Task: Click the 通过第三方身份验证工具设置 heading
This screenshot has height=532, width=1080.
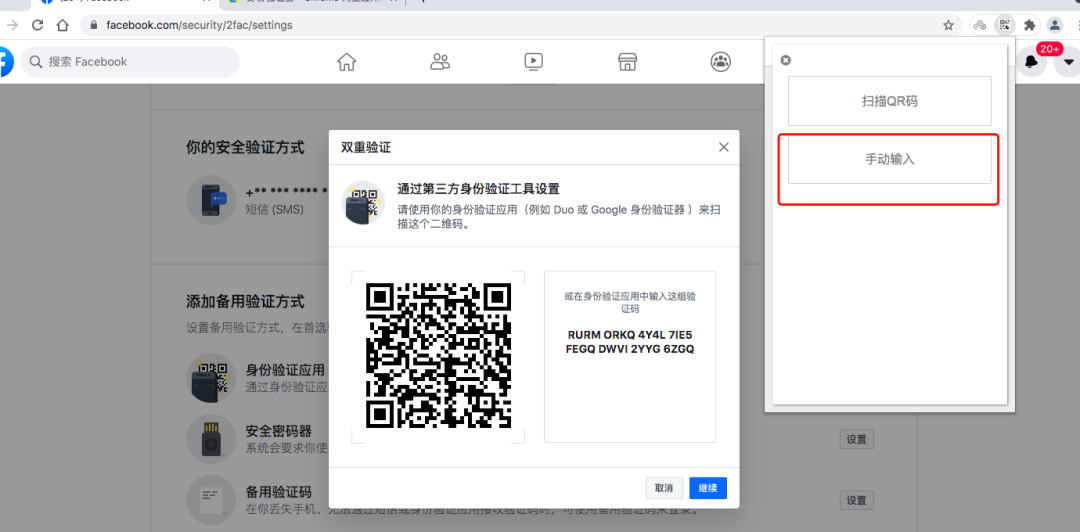Action: [478, 189]
